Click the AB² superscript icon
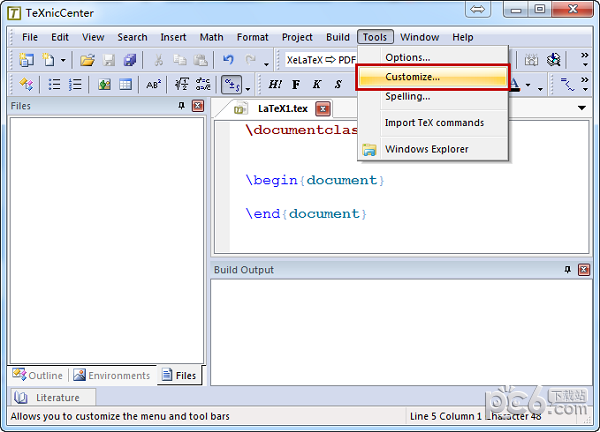Viewport: 600px width, 432px height. [153, 84]
